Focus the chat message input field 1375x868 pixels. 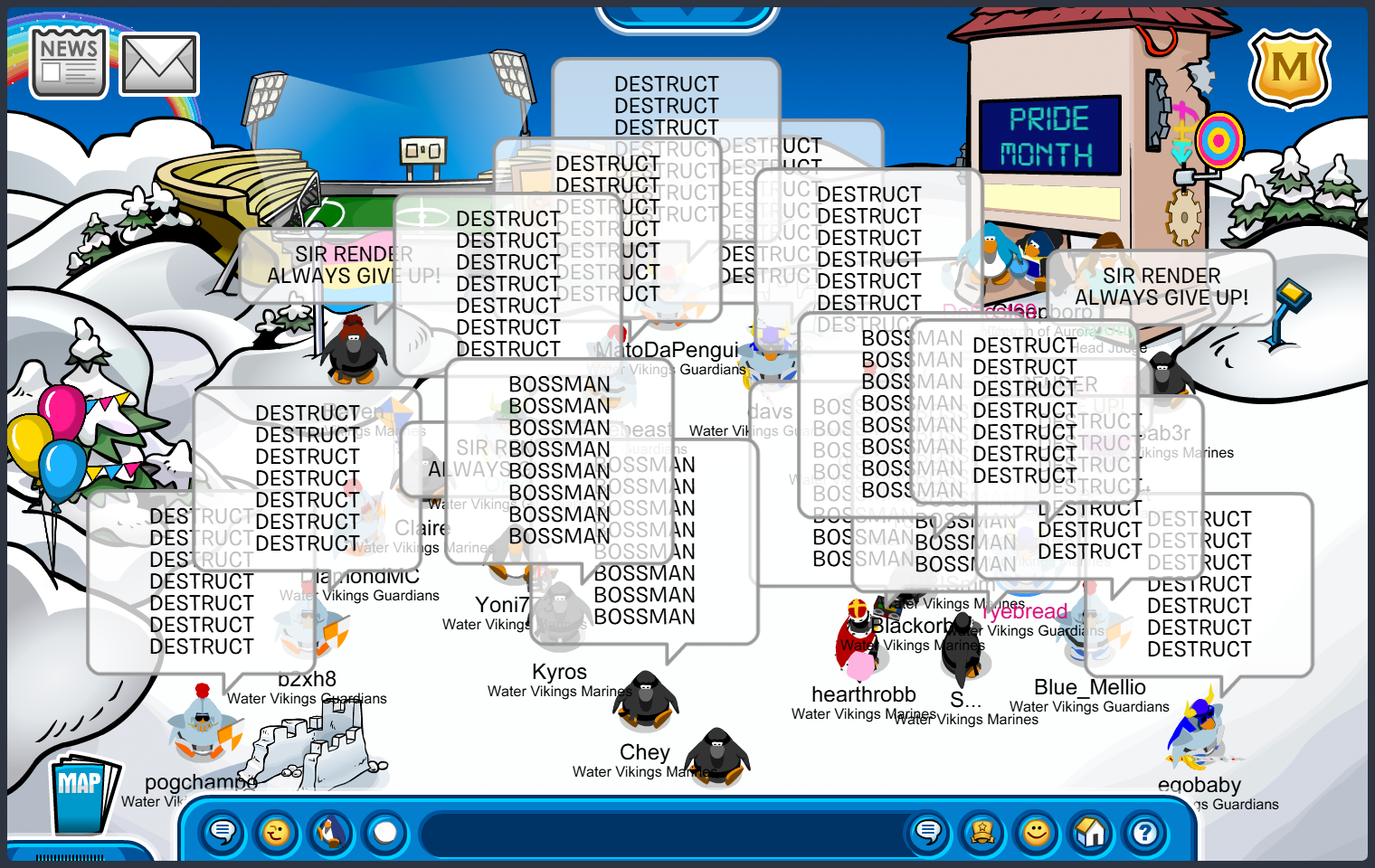pyautogui.click(x=665, y=834)
